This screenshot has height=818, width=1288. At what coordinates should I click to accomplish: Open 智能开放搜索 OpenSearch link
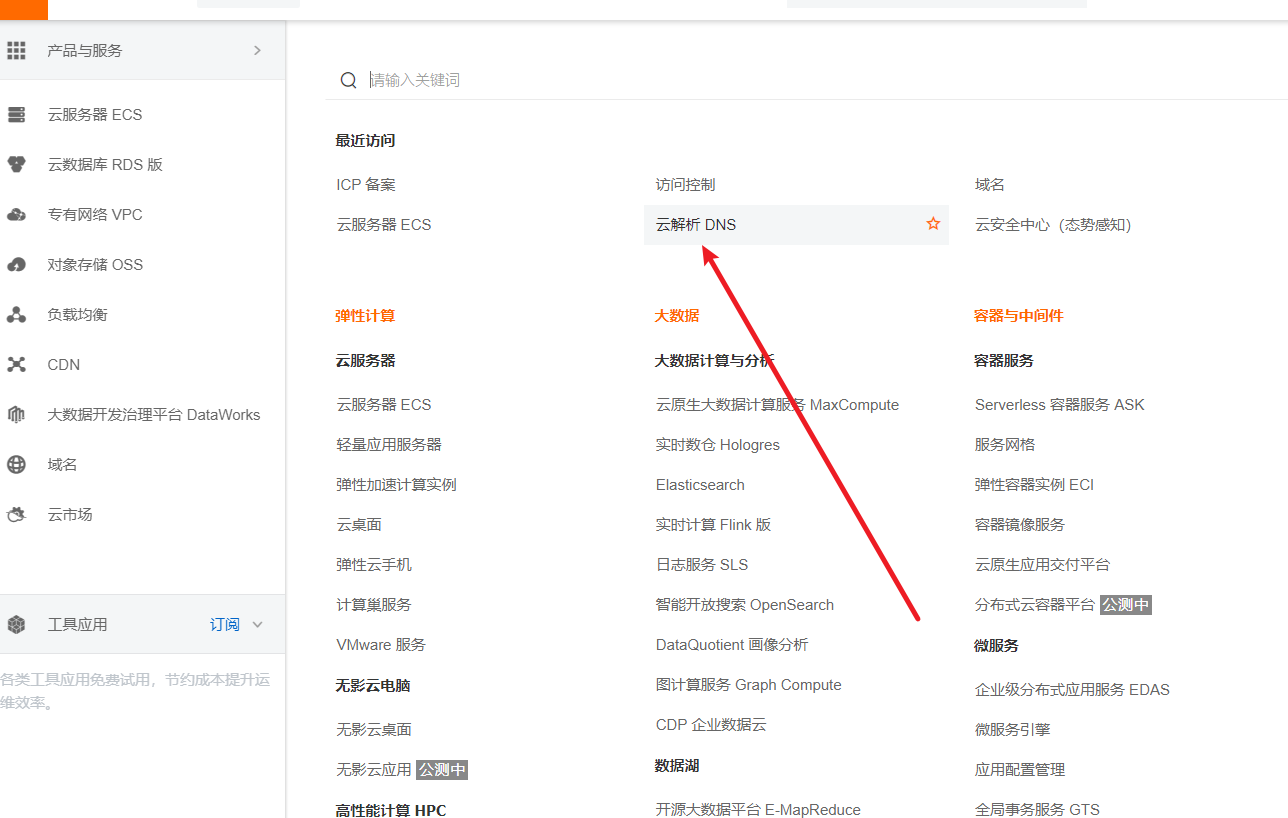[745, 605]
